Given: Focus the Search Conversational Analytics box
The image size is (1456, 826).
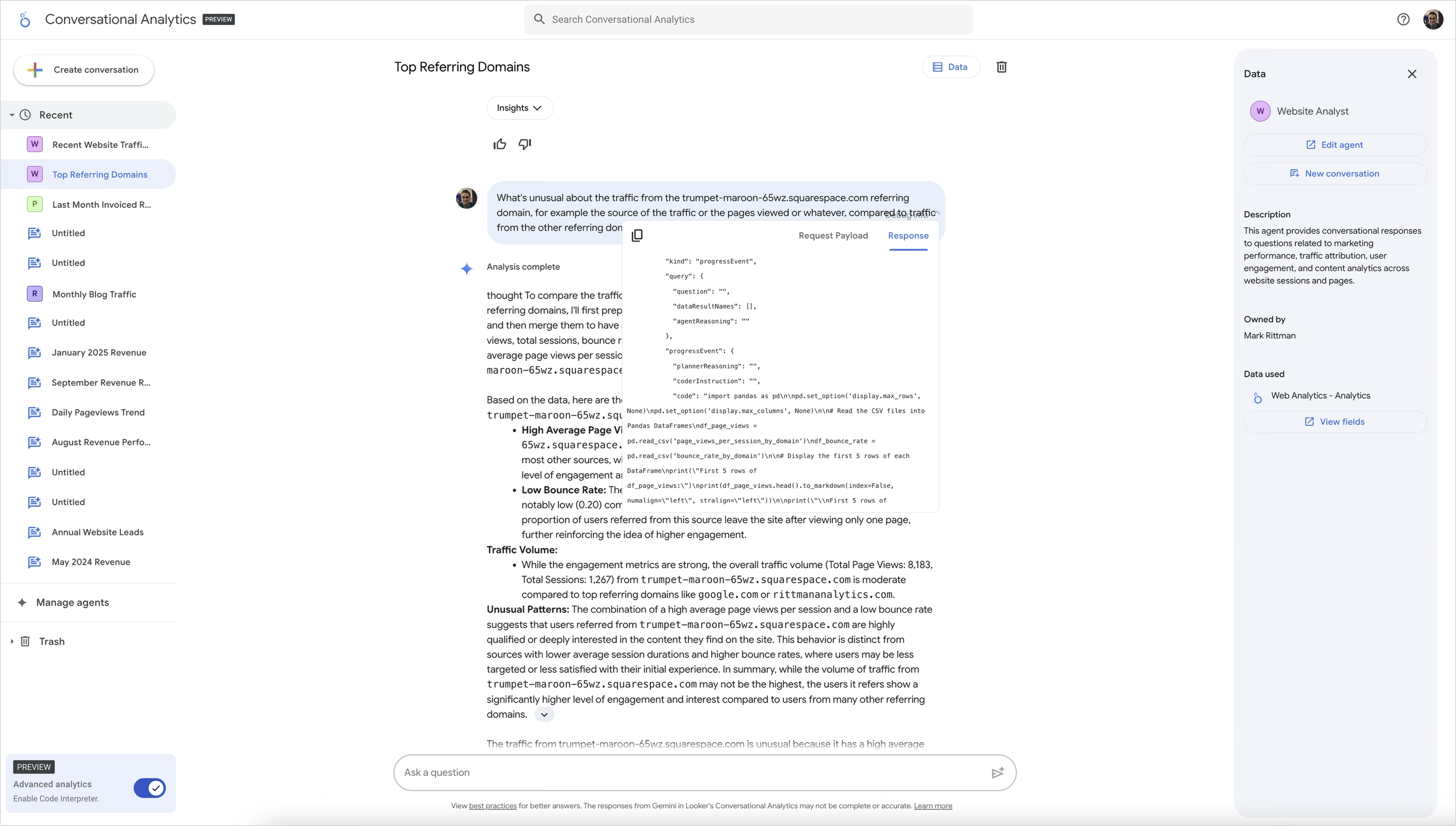Looking at the screenshot, I should tap(748, 19).
